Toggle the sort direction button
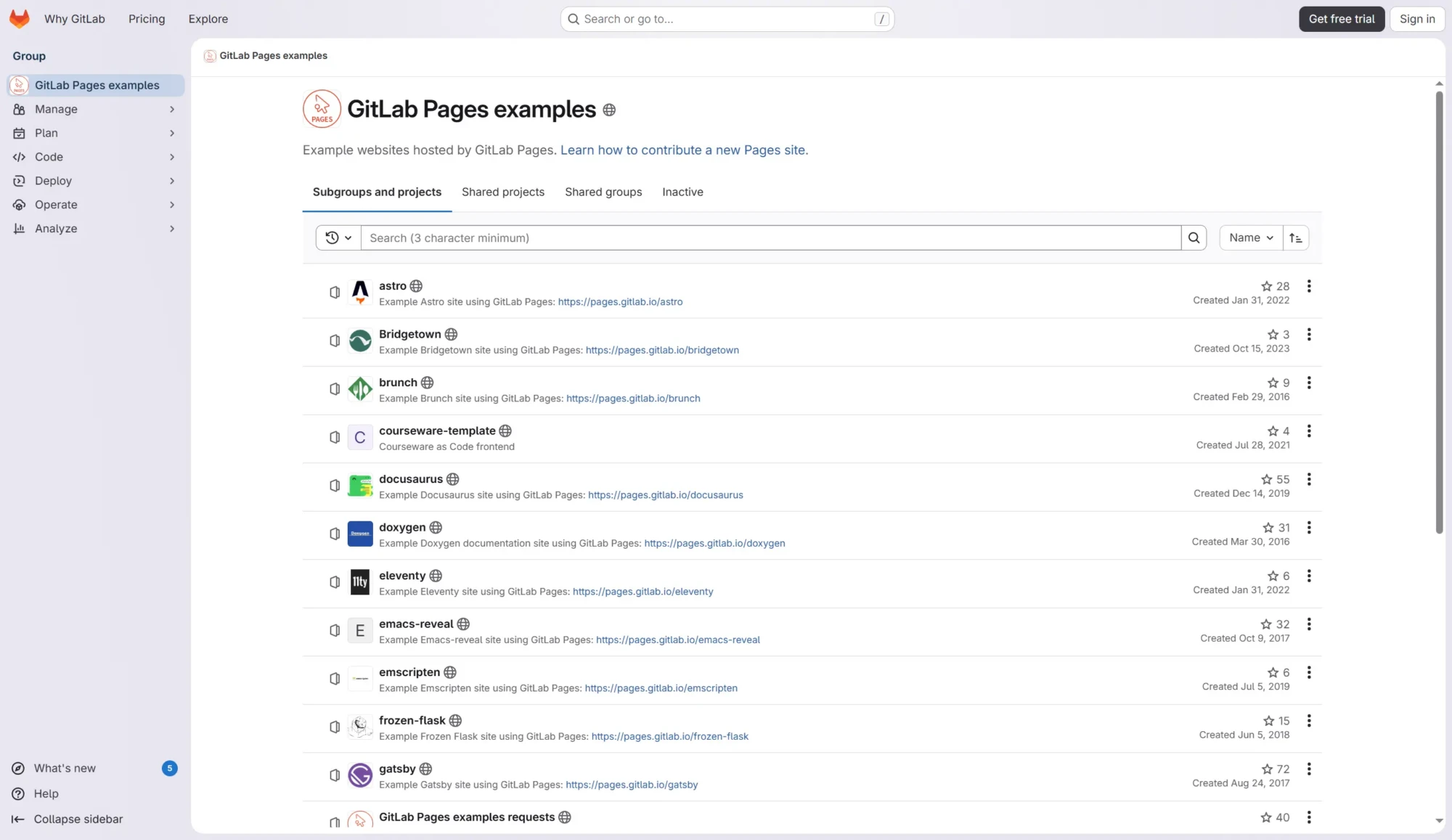Image resolution: width=1452 pixels, height=840 pixels. (1296, 237)
